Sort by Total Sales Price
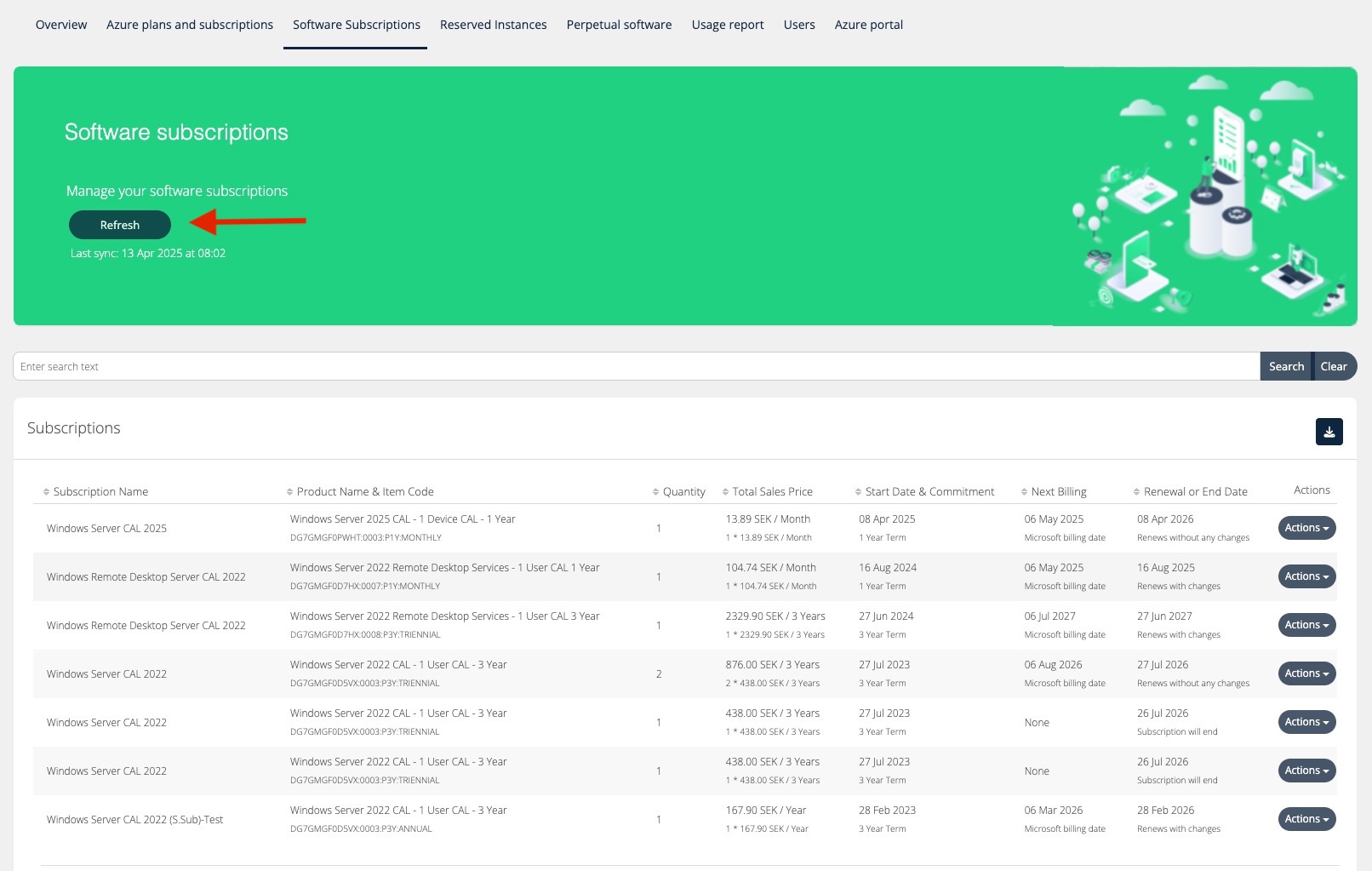The width and height of the screenshot is (1372, 871). 726,492
